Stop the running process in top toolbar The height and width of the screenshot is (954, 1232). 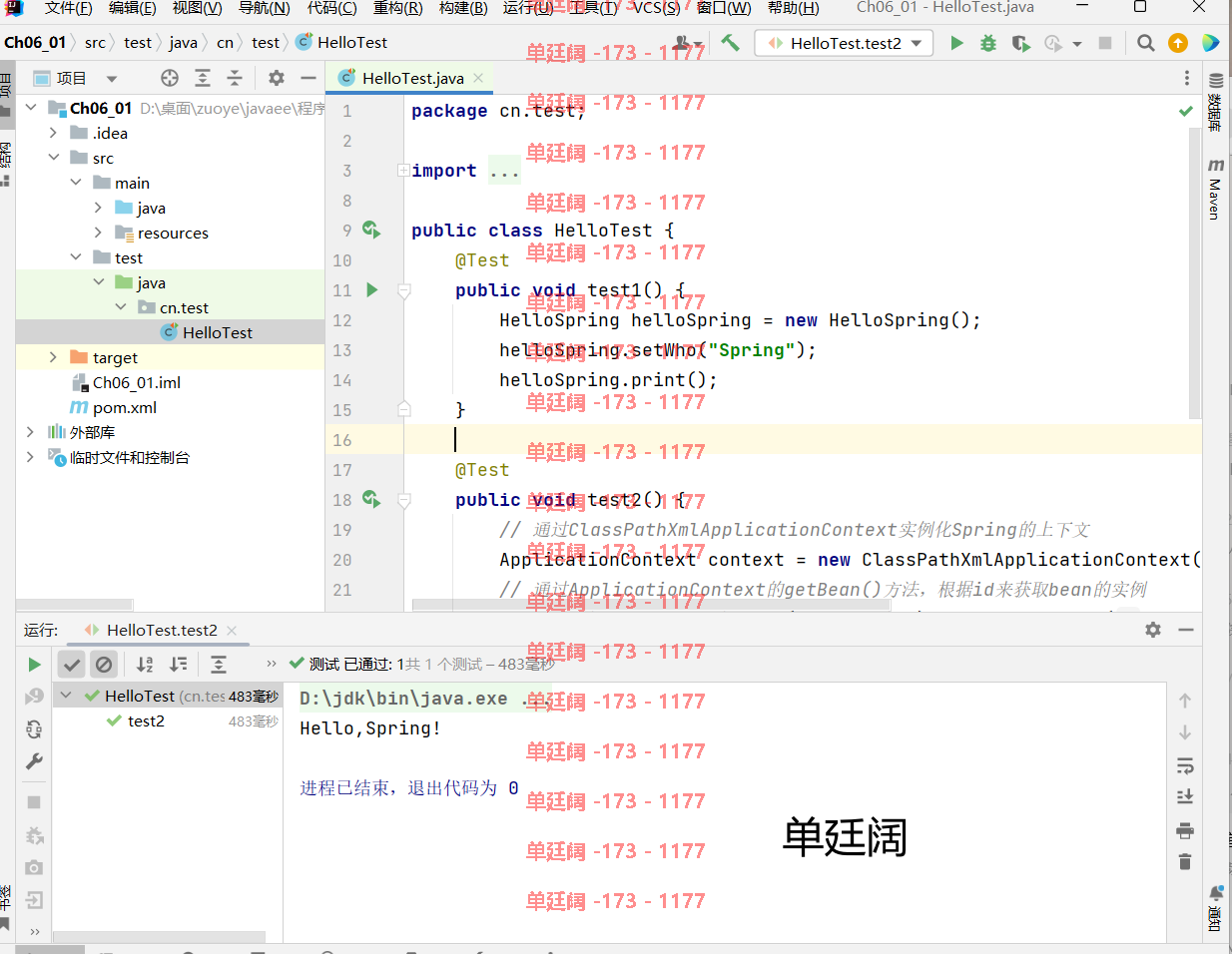pyautogui.click(x=1105, y=43)
